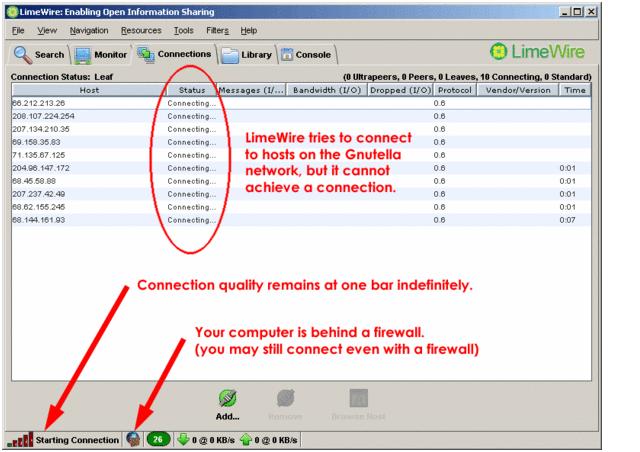Sort by the Time column header
The height and width of the screenshot is (452, 640).
575,90
